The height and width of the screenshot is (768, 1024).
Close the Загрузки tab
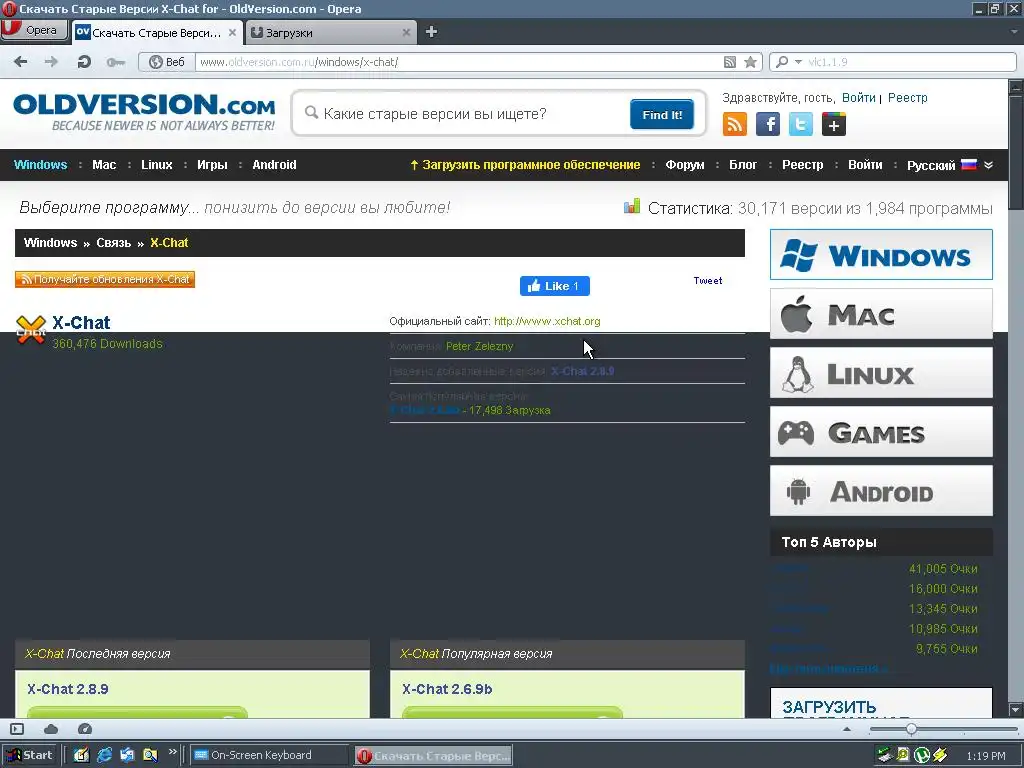pyautogui.click(x=406, y=33)
